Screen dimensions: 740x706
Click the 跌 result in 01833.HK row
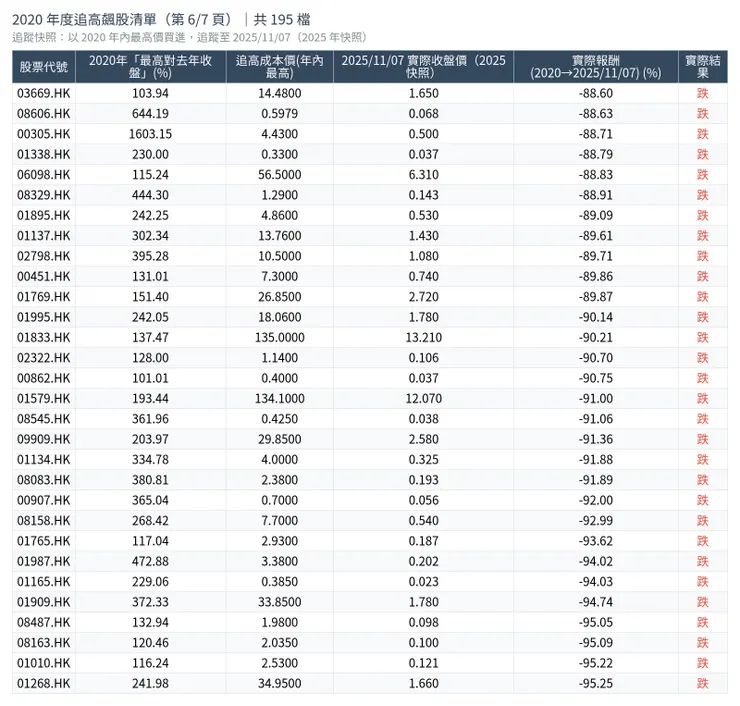tap(703, 337)
